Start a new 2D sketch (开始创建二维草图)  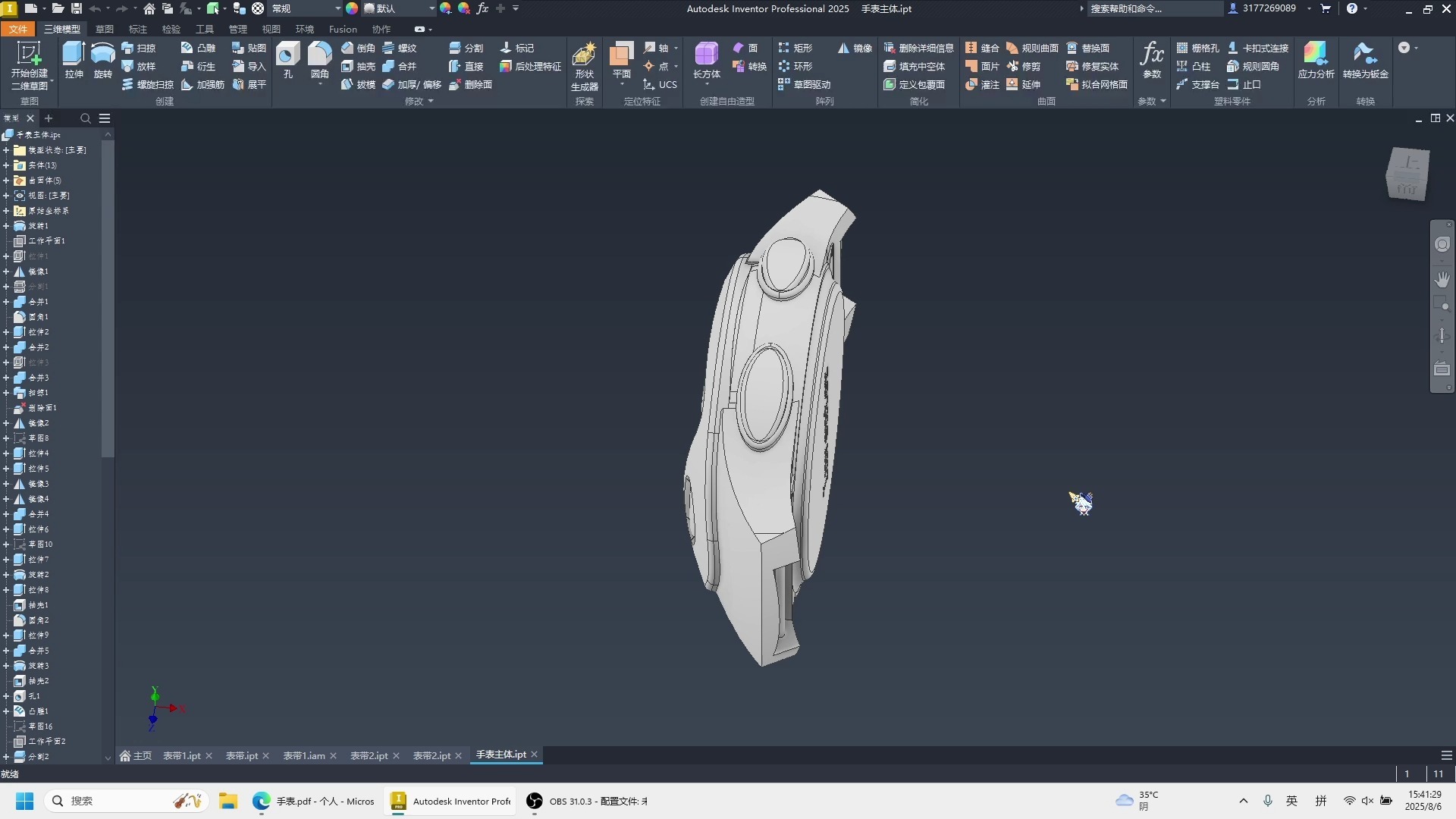(x=29, y=66)
